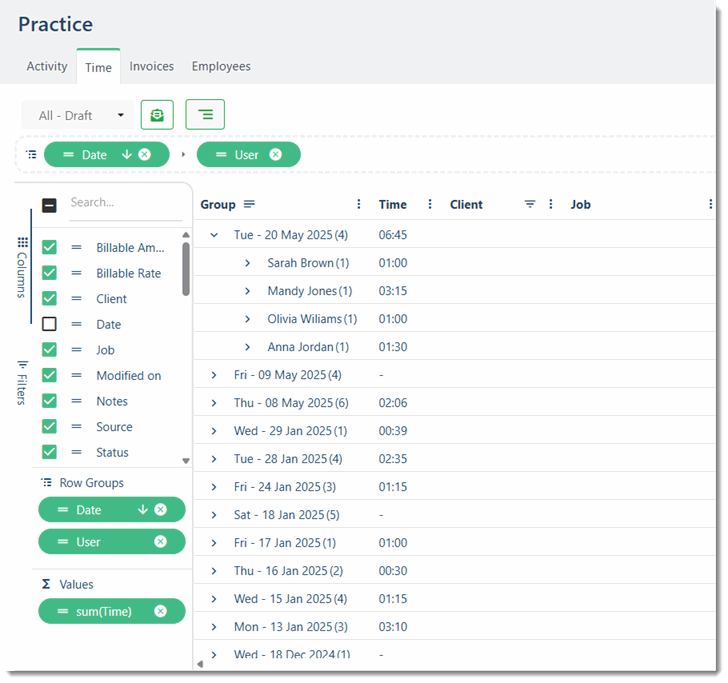Uncheck the Billable Am... column checkbox
This screenshot has height=683, width=728.
[49, 247]
